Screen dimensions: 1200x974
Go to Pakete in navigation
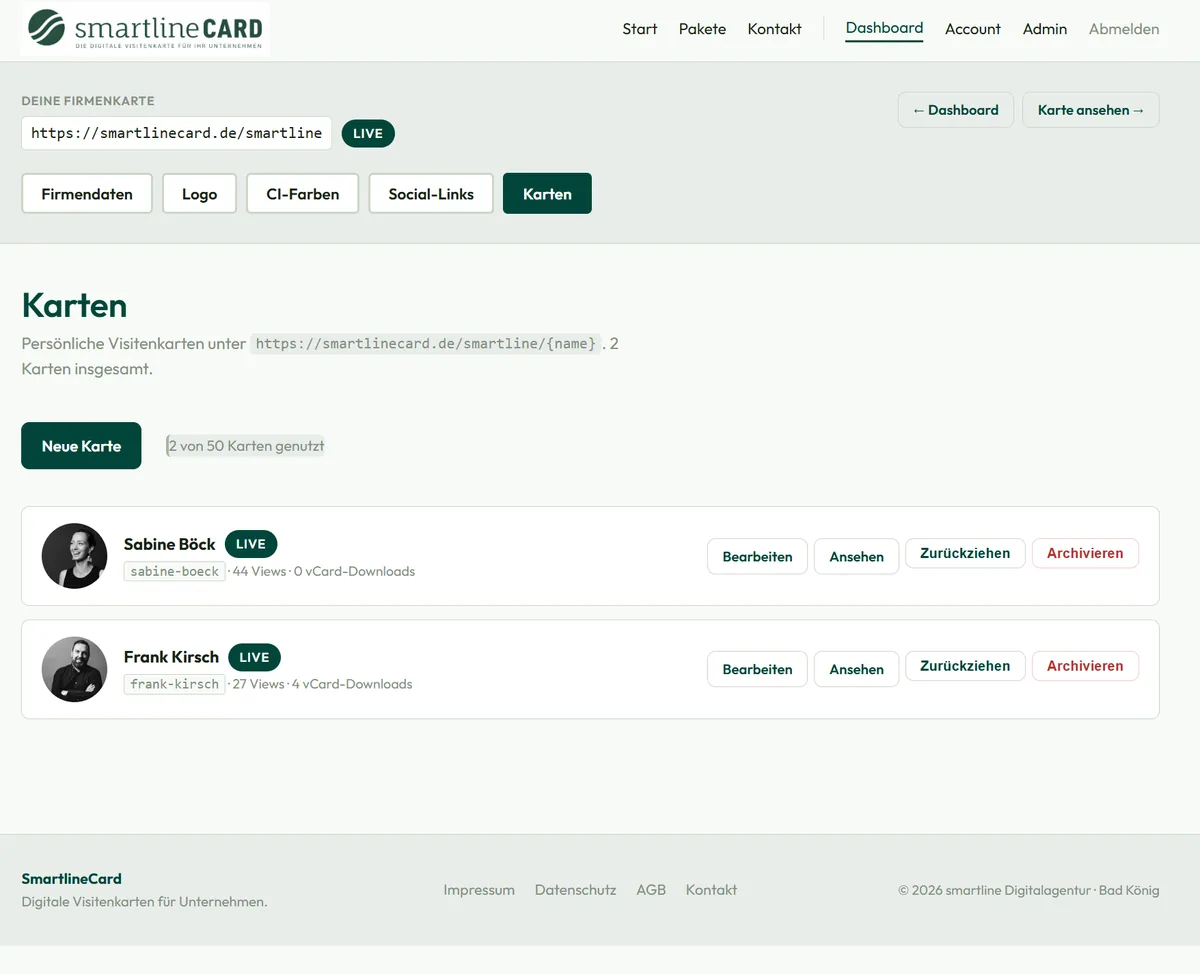point(702,29)
